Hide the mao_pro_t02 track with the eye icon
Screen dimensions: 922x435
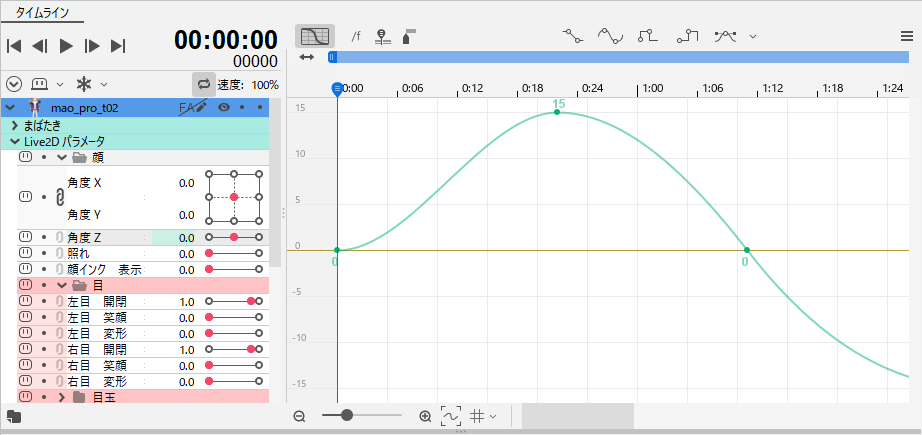point(224,107)
